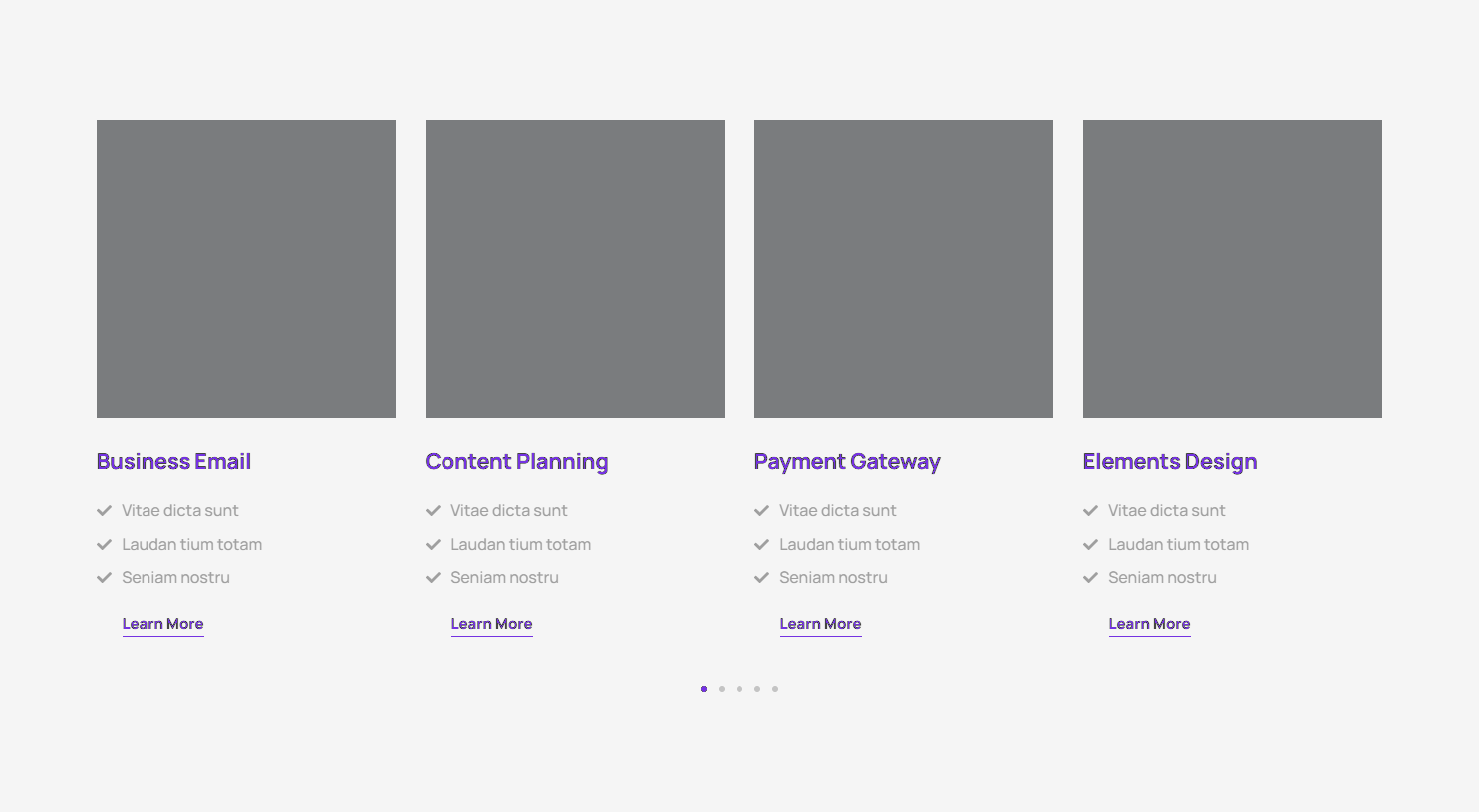Select the first active purple carousel dot

pos(704,689)
